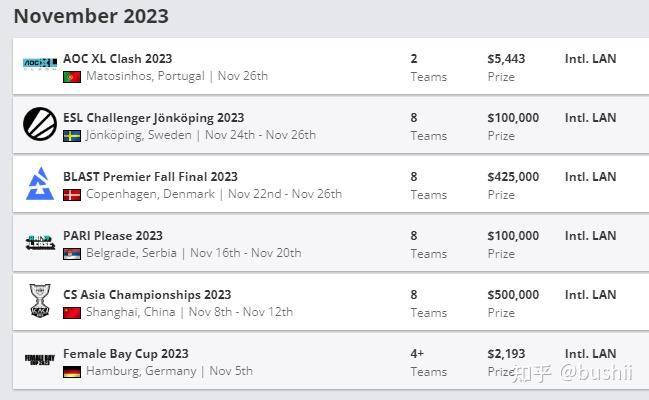The height and width of the screenshot is (400, 649).
Task: Open ESL Challenger Jönköping 2023 event
Action: point(154,118)
